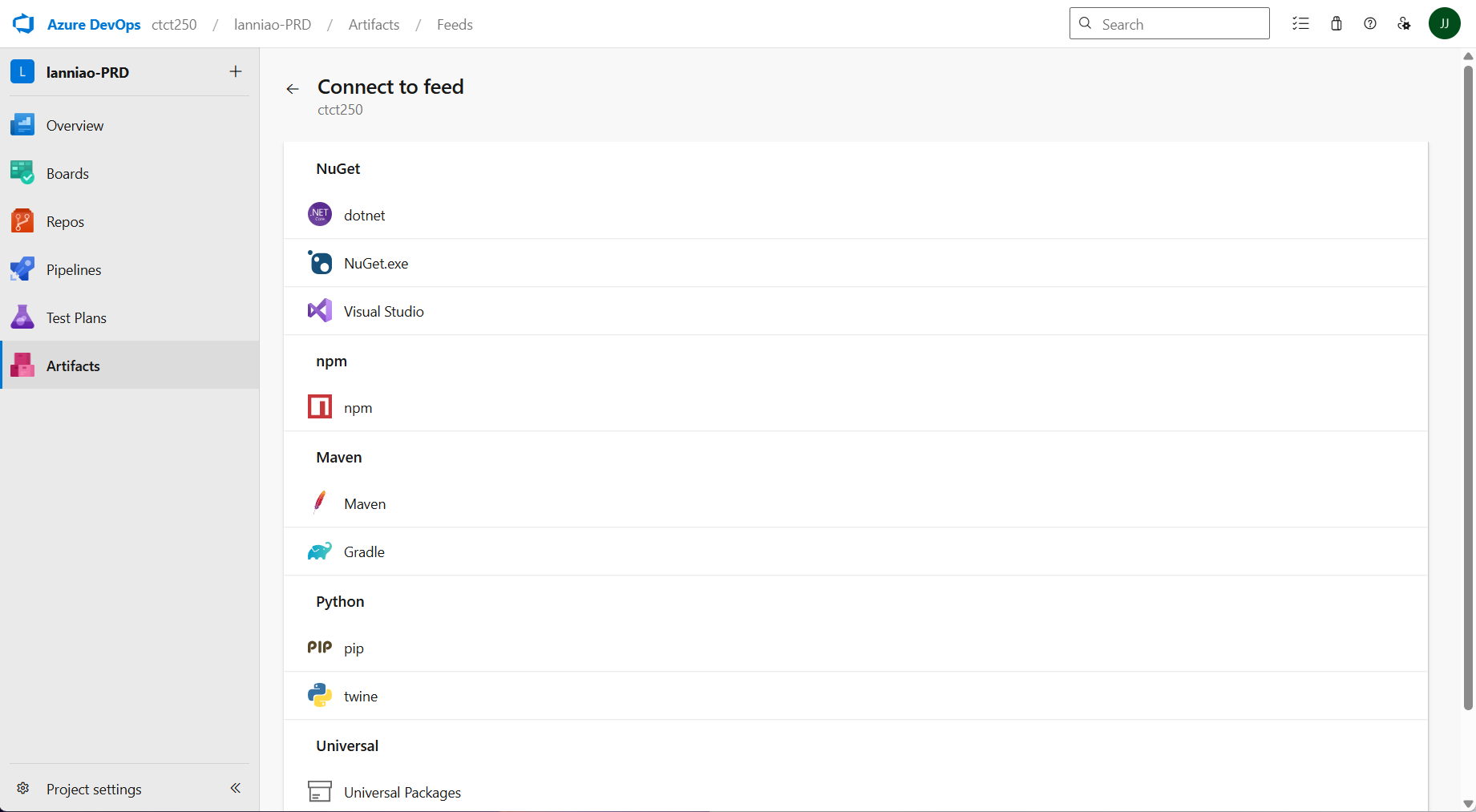Click the lanniao-PRD breadcrumb link

pyautogui.click(x=273, y=25)
